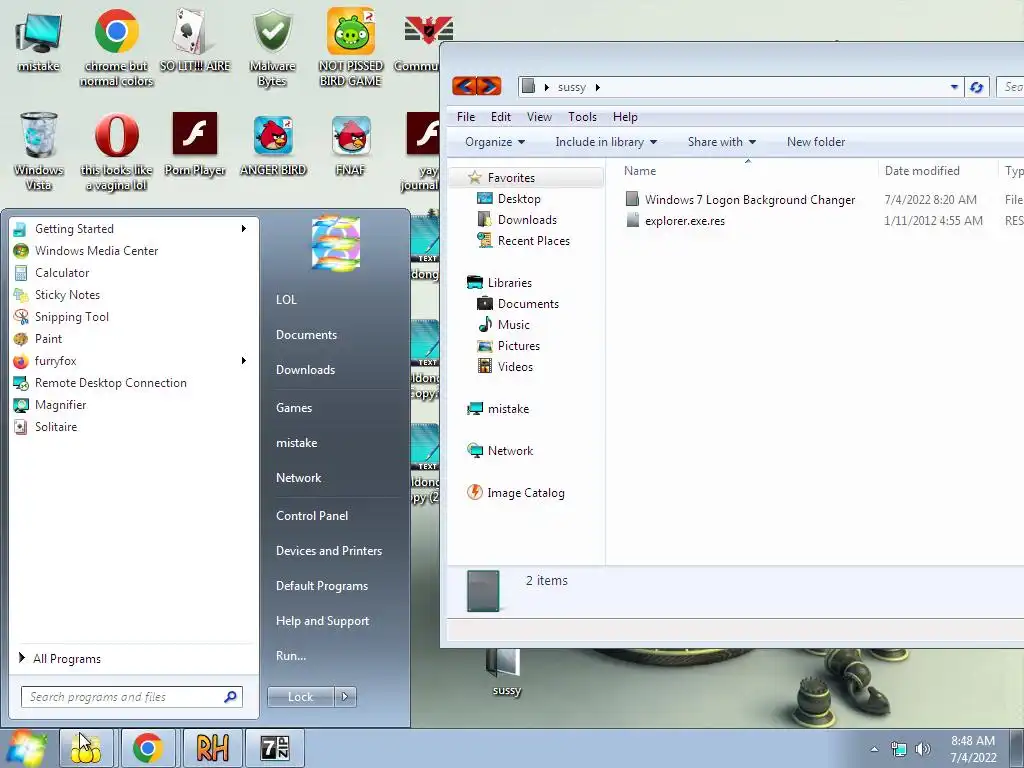Open Documents library in navigation pane
Image resolution: width=1024 pixels, height=768 pixels.
(528, 304)
